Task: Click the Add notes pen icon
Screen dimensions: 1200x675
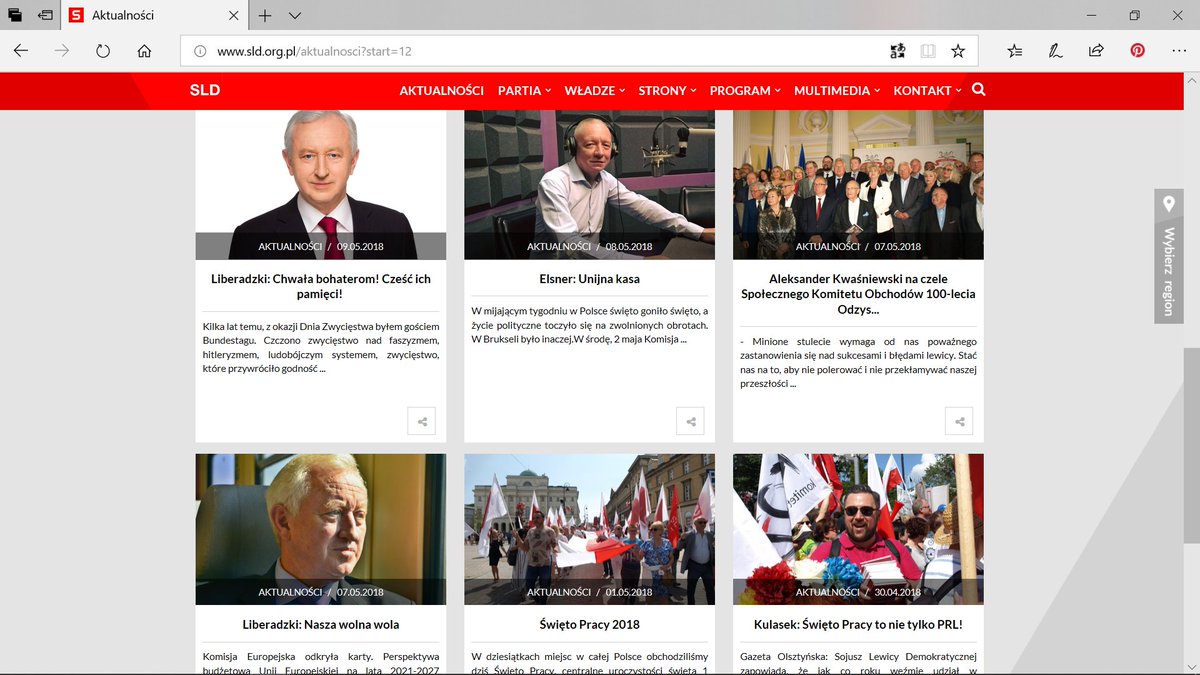Action: pos(1055,51)
